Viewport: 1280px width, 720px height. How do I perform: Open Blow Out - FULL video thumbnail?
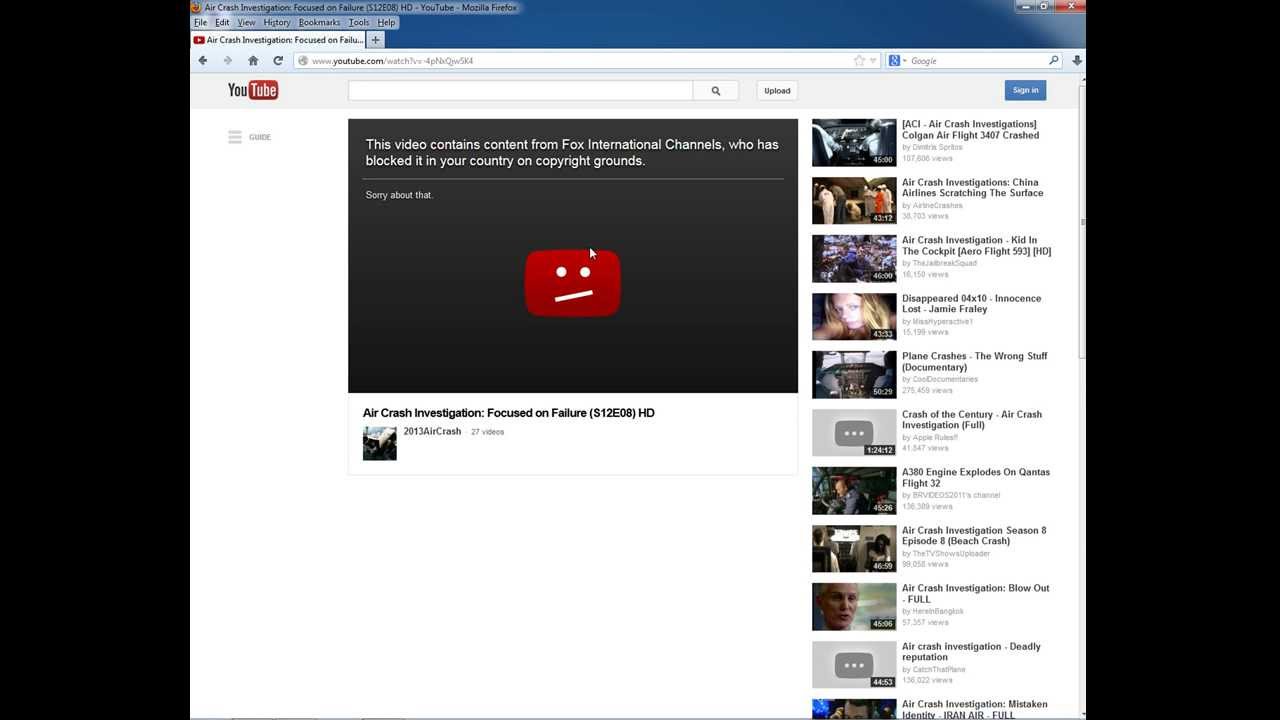854,607
